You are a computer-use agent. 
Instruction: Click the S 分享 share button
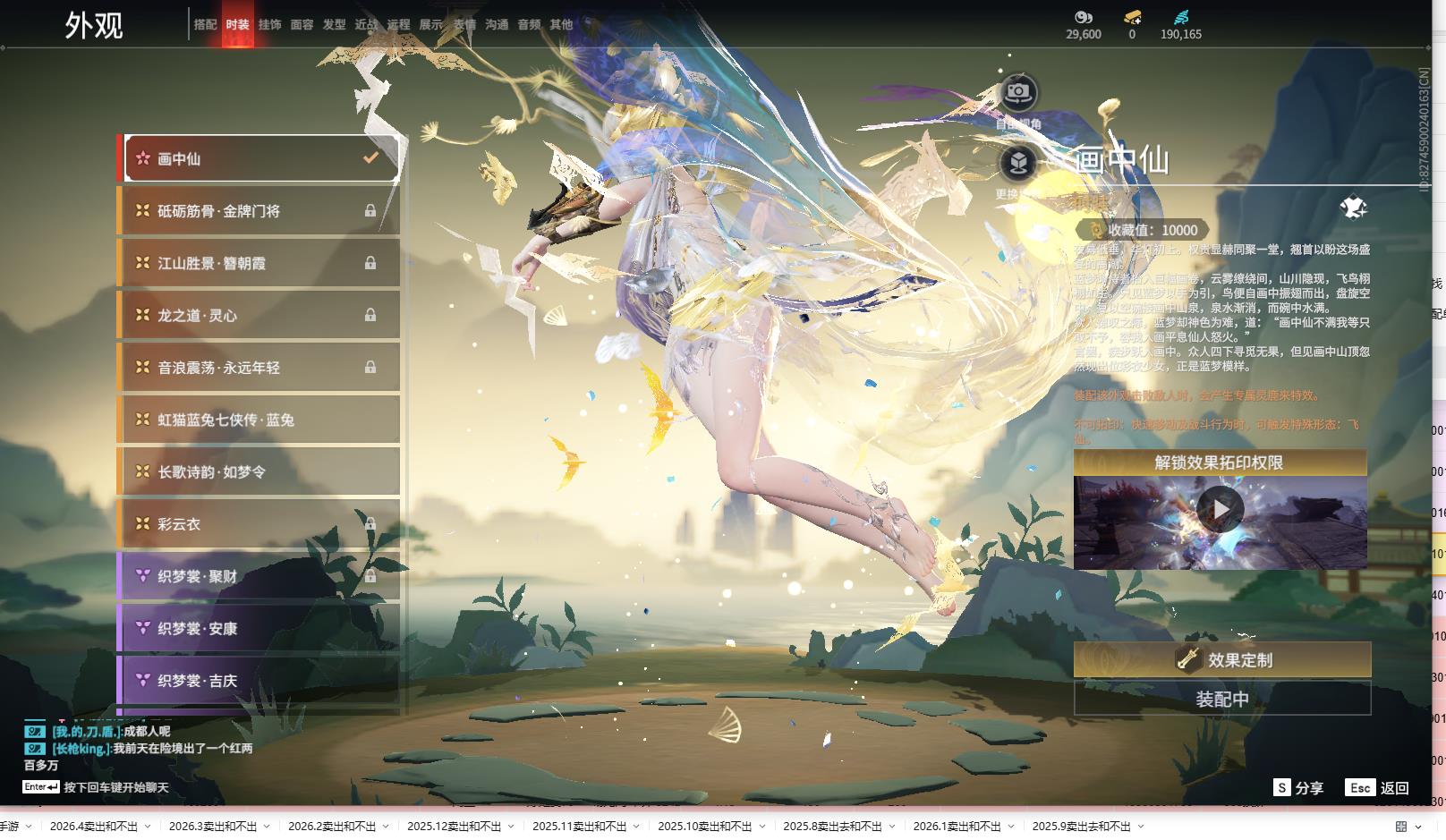click(x=1298, y=788)
